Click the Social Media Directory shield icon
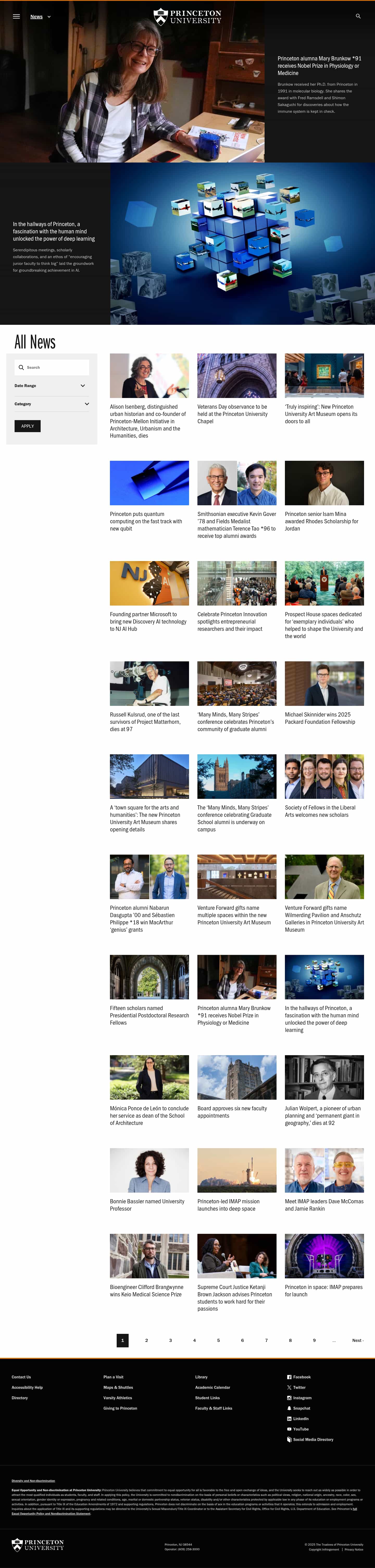This screenshot has width=375, height=1568. coord(289,1440)
